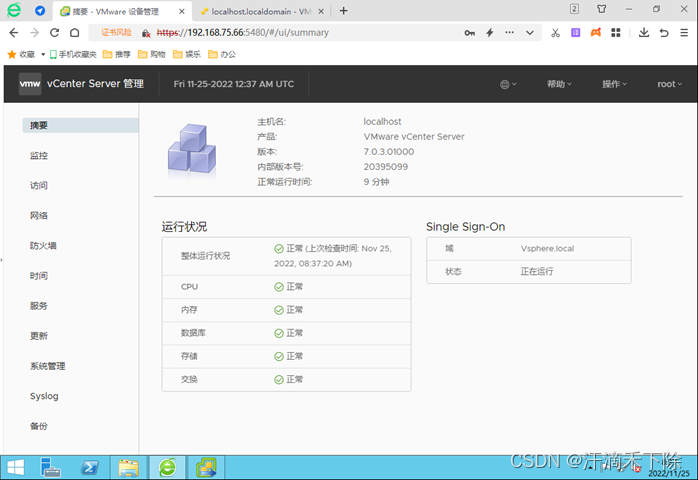Reload the current page
Image resolution: width=698 pixels, height=480 pixels.
[x=54, y=33]
